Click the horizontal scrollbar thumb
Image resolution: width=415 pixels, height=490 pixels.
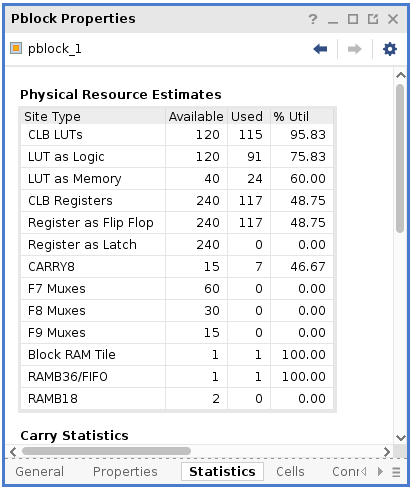click(106, 451)
